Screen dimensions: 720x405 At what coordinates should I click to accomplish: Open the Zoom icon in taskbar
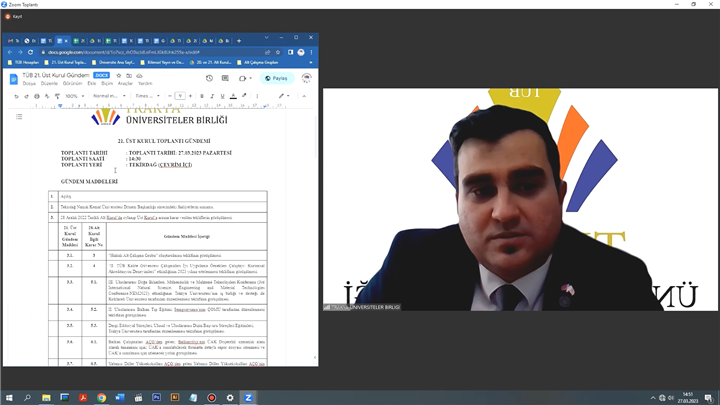point(248,398)
